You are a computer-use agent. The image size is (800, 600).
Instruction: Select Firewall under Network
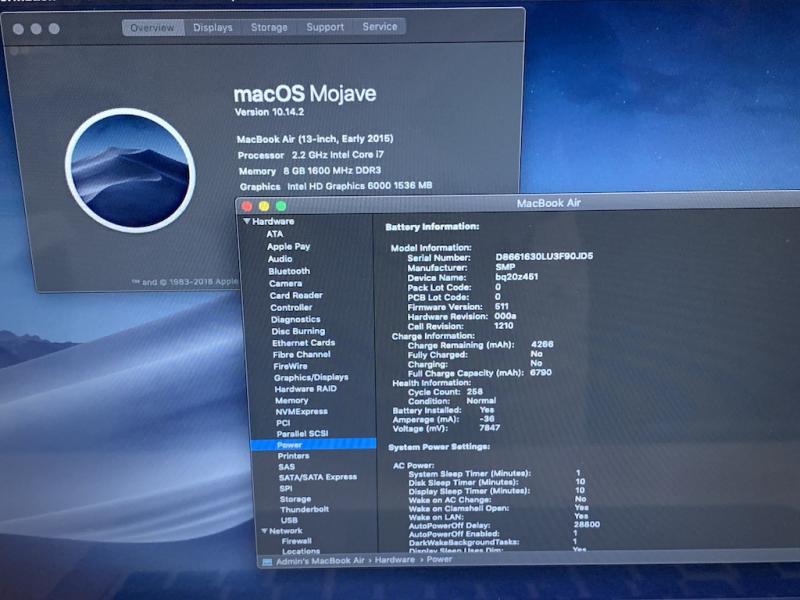tap(296, 541)
